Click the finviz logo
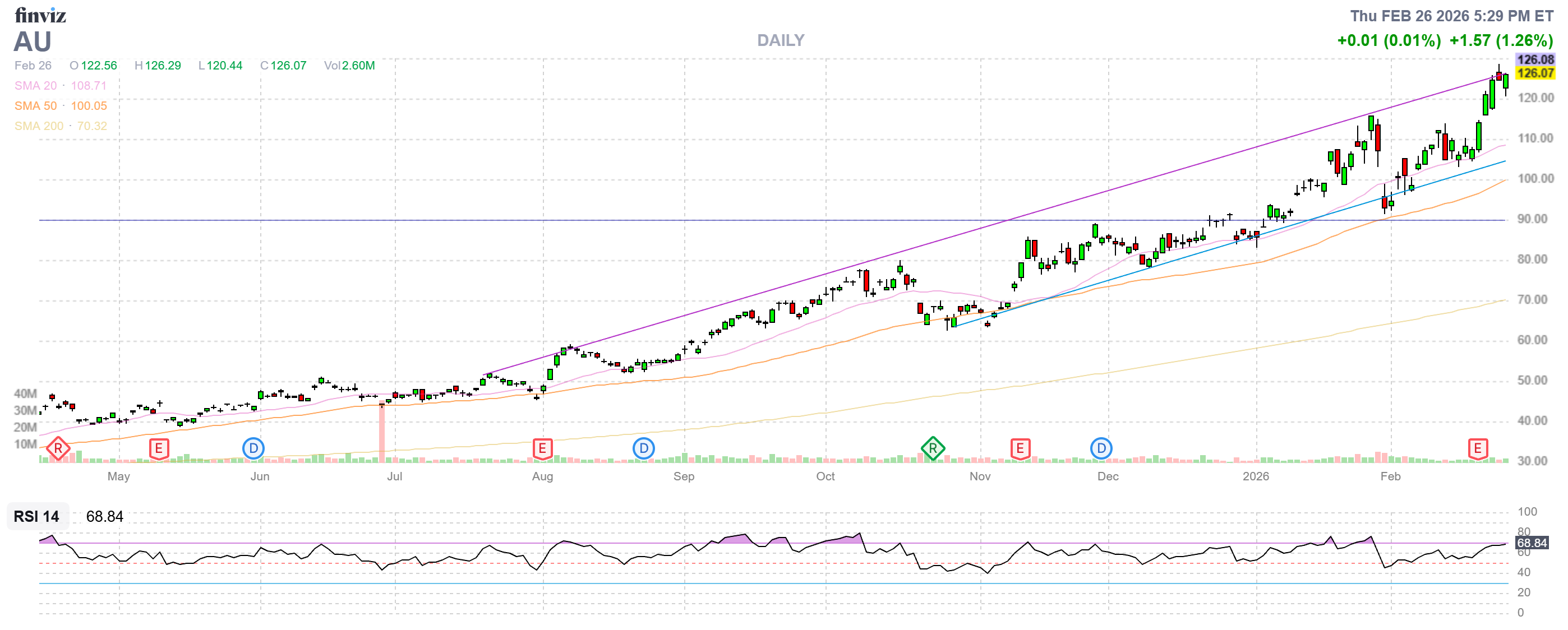Viewport: 1568px width, 630px height. [40, 15]
